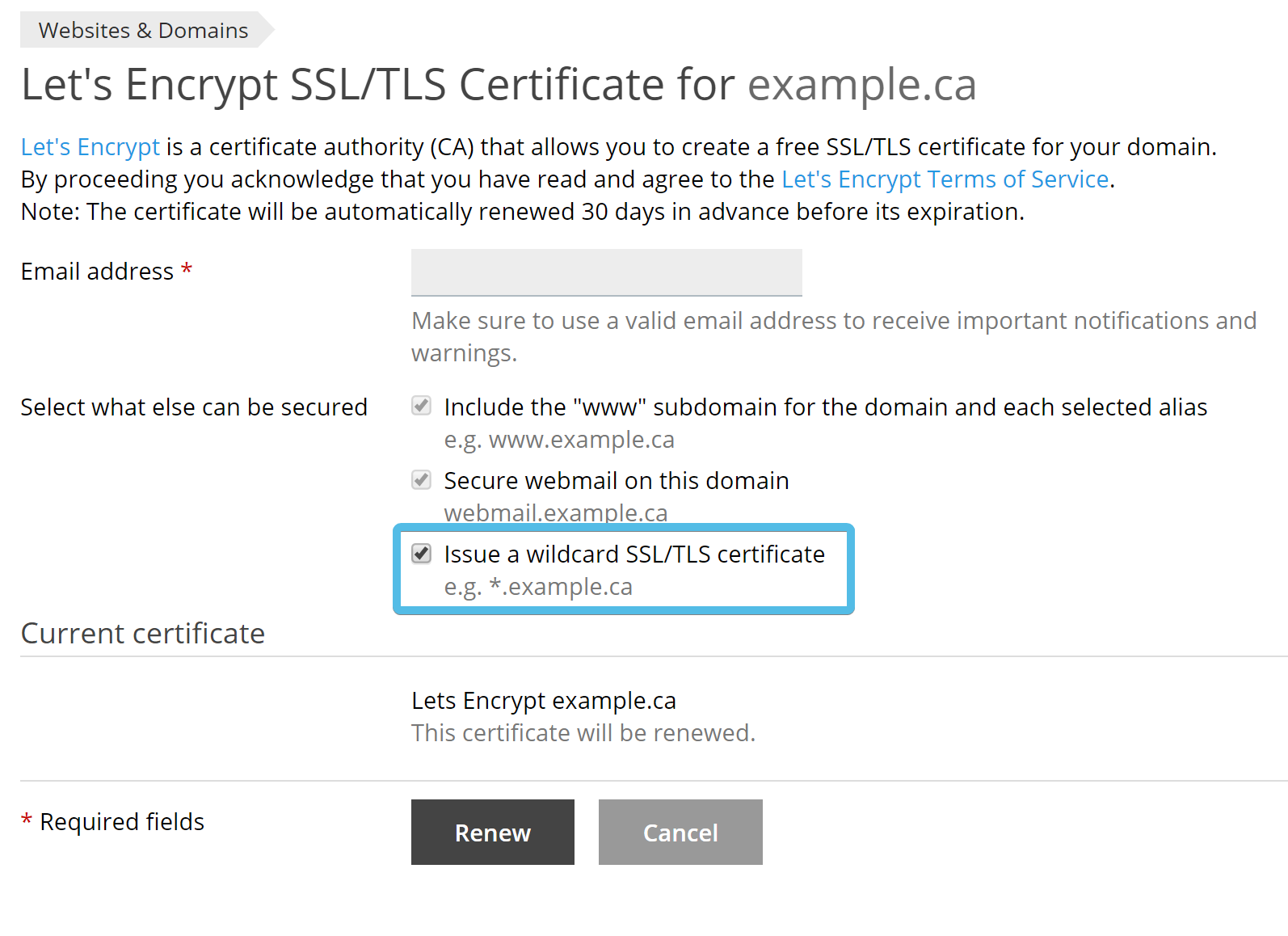This screenshot has height=936, width=1288.
Task: Select the 'Include the "www" subdomain' label text
Action: pos(826,407)
